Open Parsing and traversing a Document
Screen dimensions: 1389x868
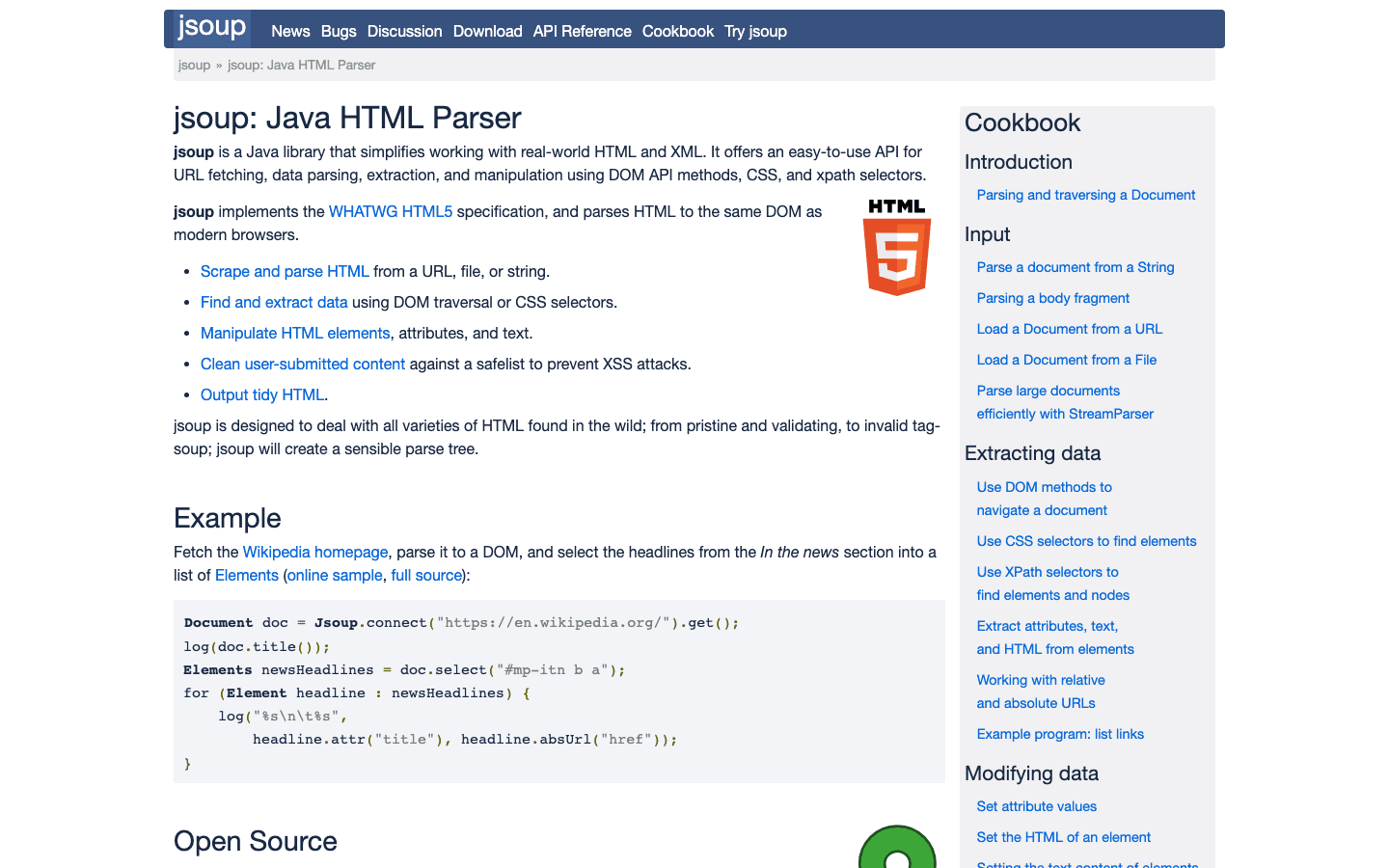click(x=1085, y=194)
